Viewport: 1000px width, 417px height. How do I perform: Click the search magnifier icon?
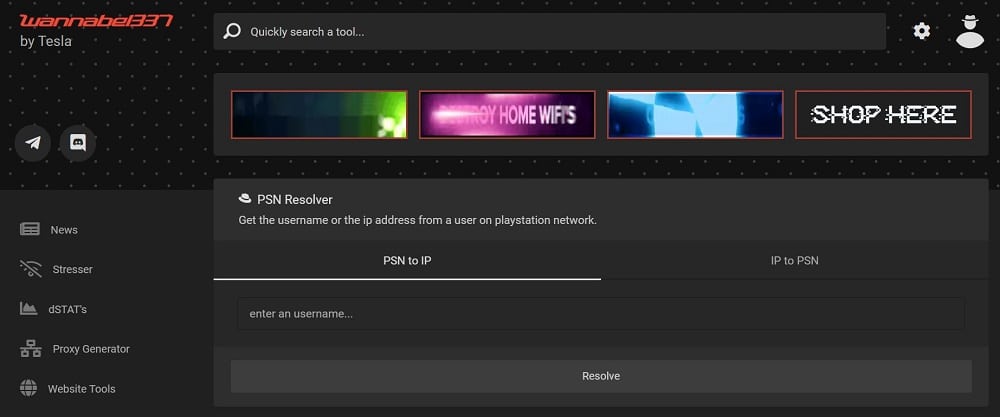click(232, 31)
